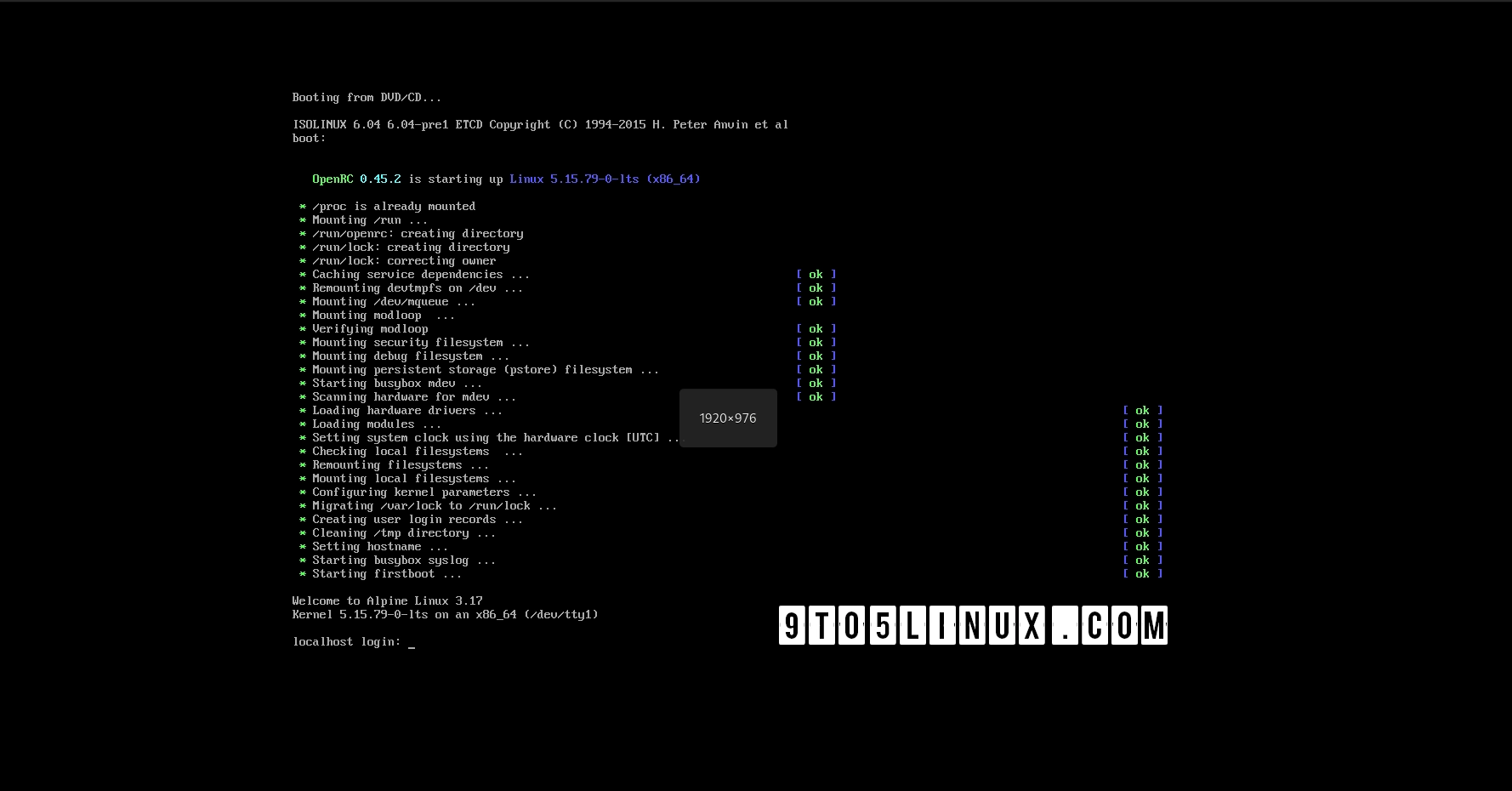Click the ISOLINUX 6.04 copyright line
The image size is (1512, 791).
click(x=539, y=124)
